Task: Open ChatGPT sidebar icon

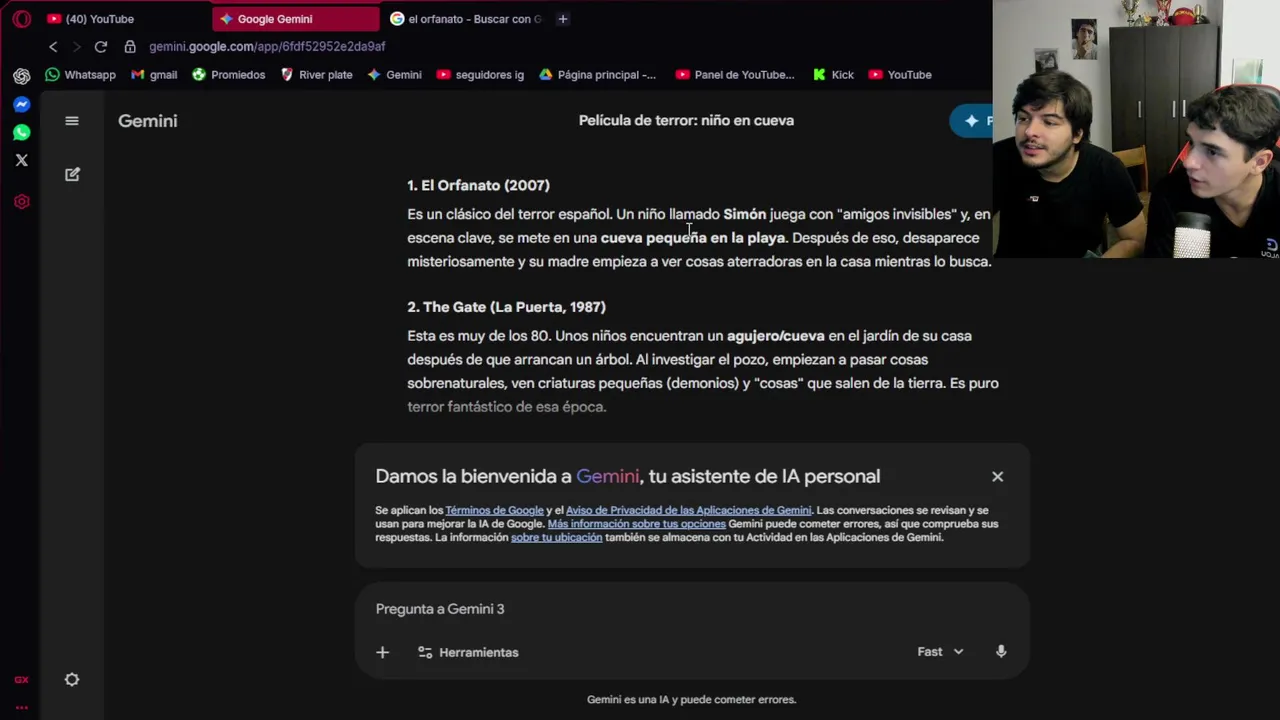Action: [x=22, y=76]
